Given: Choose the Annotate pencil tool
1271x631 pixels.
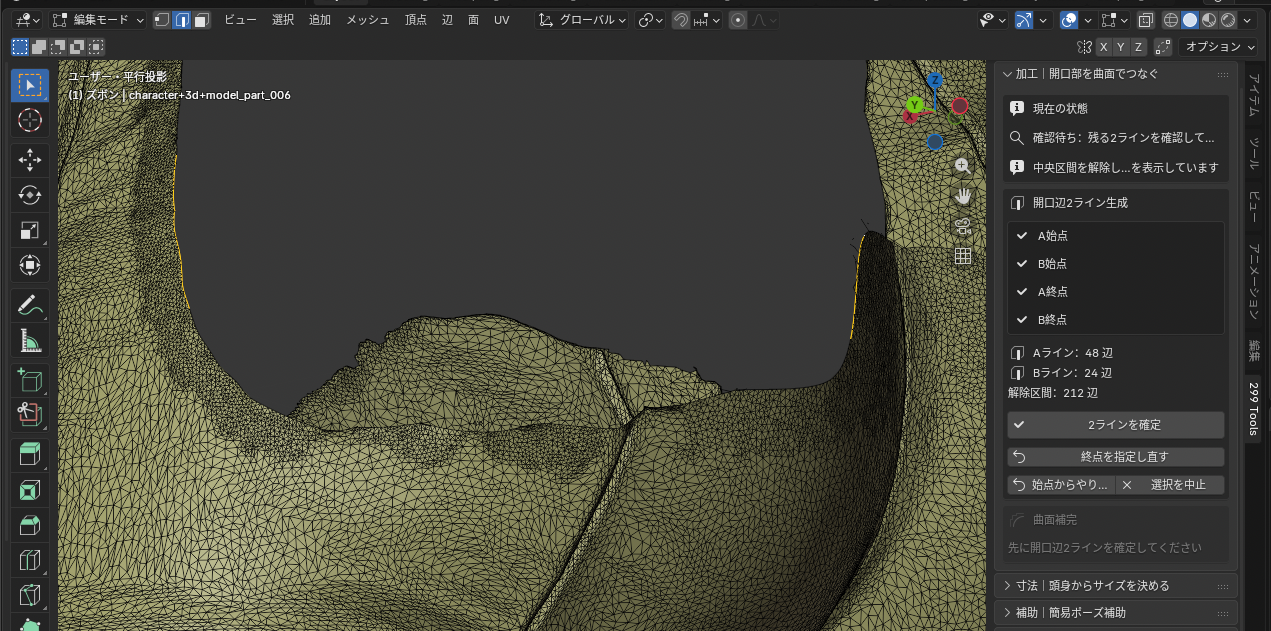Looking at the screenshot, I should tap(30, 305).
